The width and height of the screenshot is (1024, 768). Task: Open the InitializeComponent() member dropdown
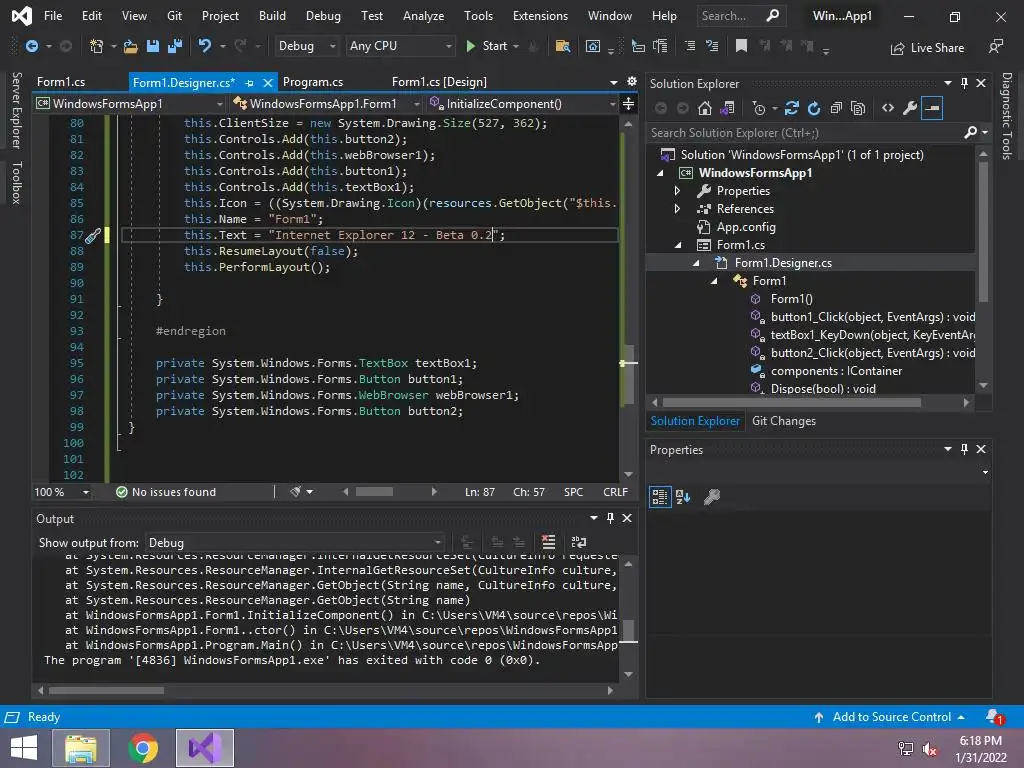point(522,104)
